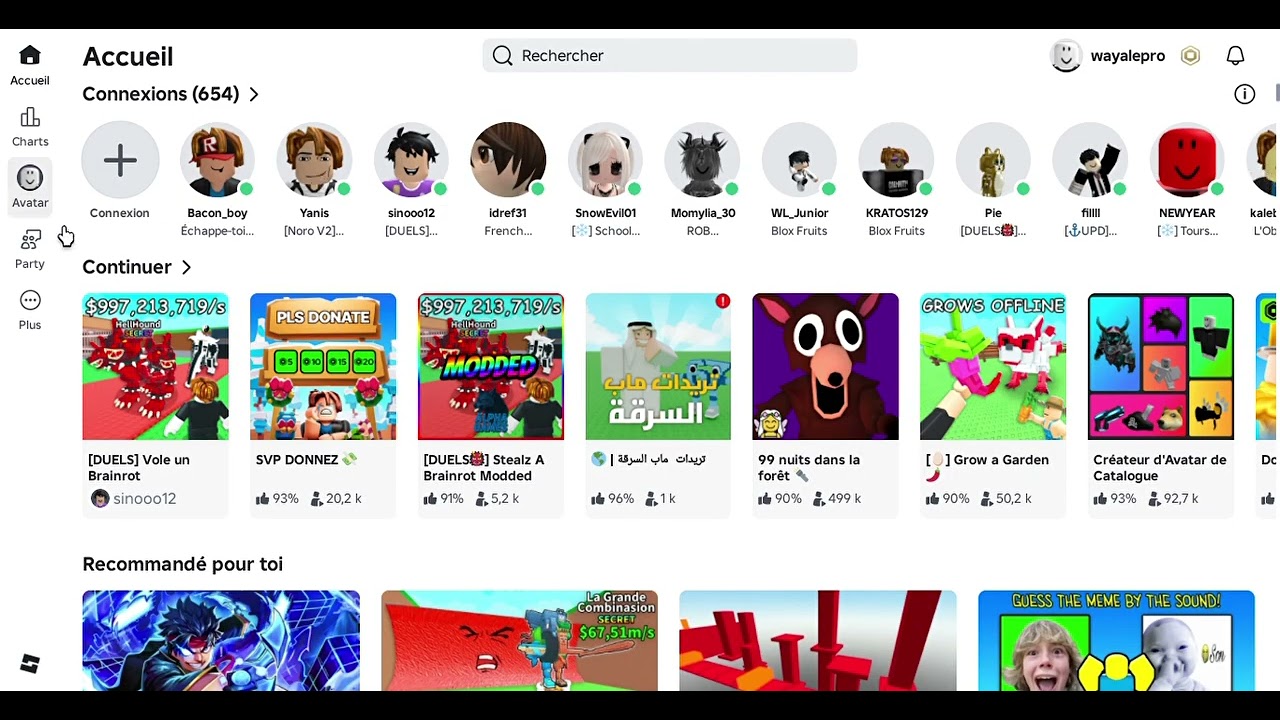Open Charts in sidebar
The image size is (1280, 720).
[x=30, y=128]
